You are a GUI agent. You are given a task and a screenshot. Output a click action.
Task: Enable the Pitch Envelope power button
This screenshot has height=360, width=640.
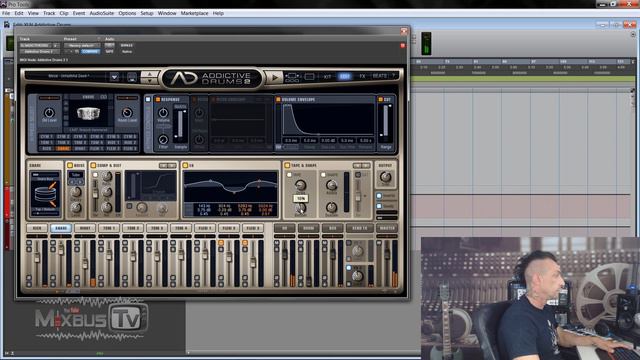point(213,99)
